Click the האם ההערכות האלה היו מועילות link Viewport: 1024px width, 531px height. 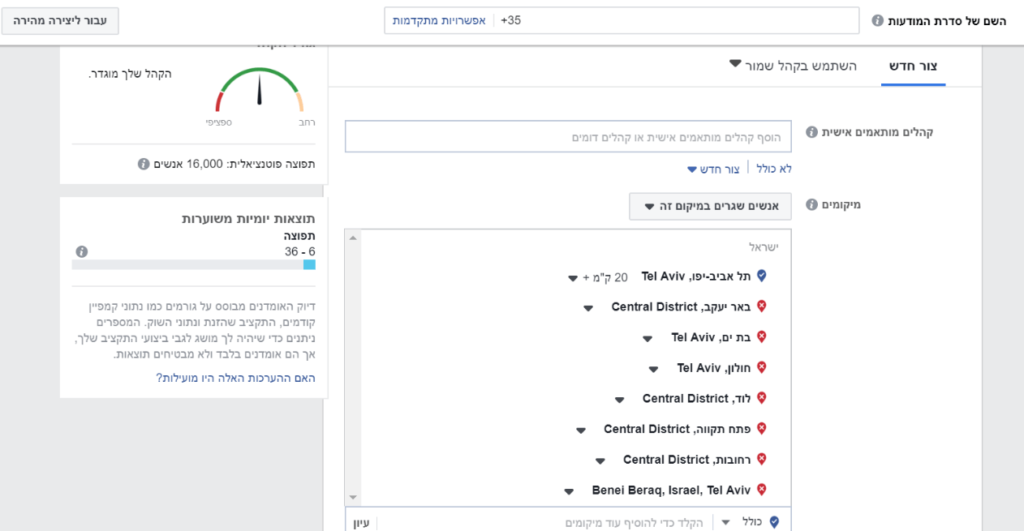click(x=235, y=377)
